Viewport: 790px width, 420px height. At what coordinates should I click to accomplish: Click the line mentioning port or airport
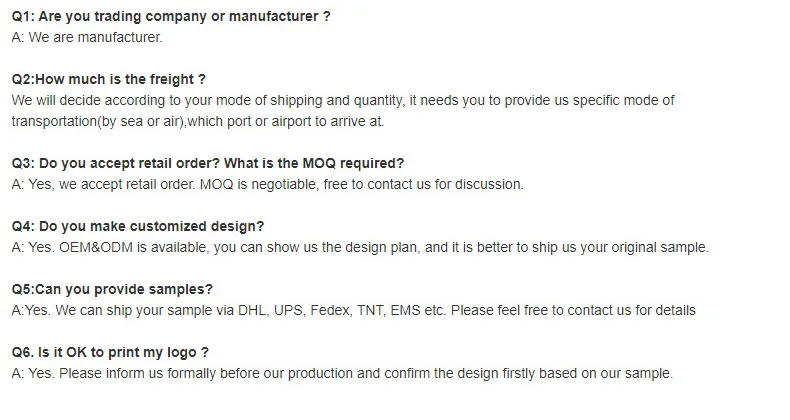(x=197, y=121)
